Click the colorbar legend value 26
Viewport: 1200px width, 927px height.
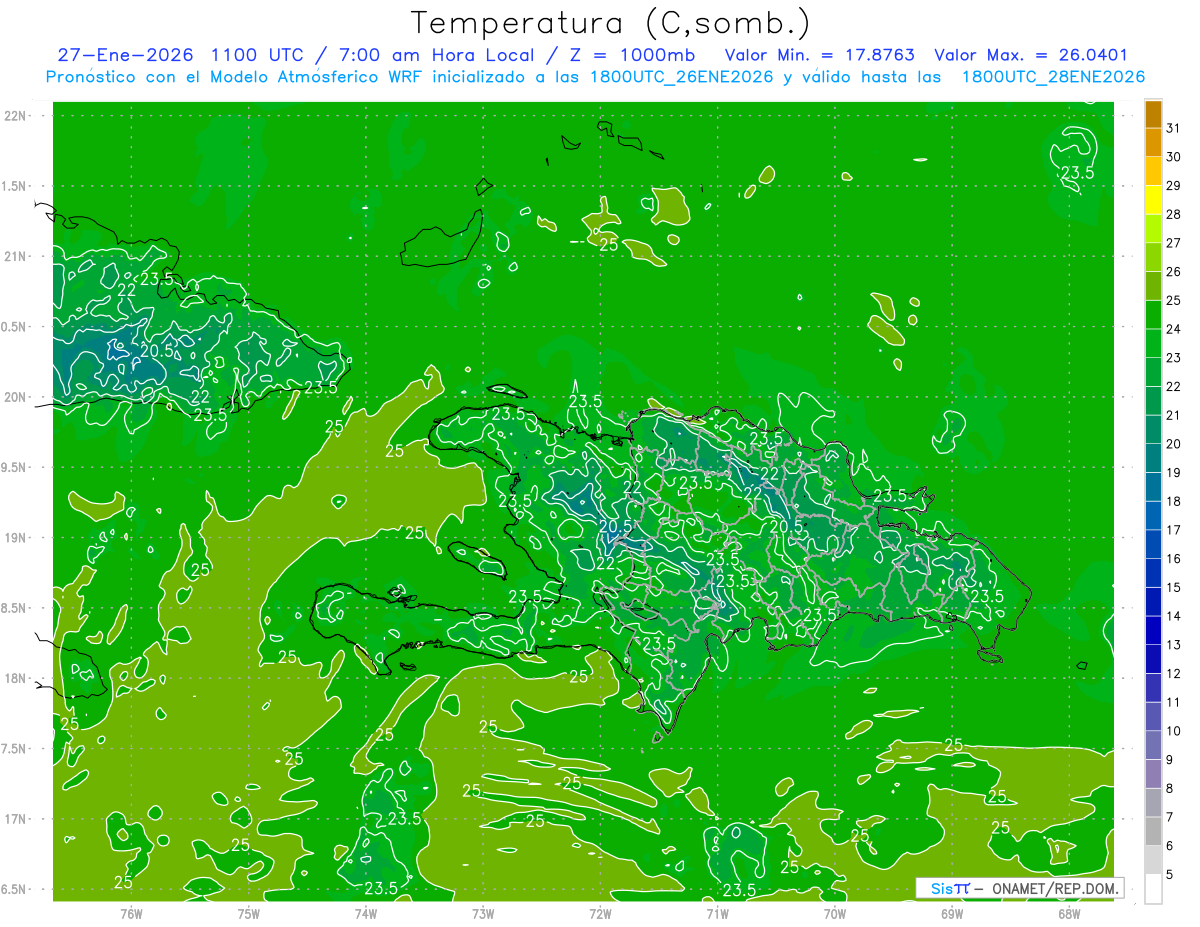[x=1174, y=271]
